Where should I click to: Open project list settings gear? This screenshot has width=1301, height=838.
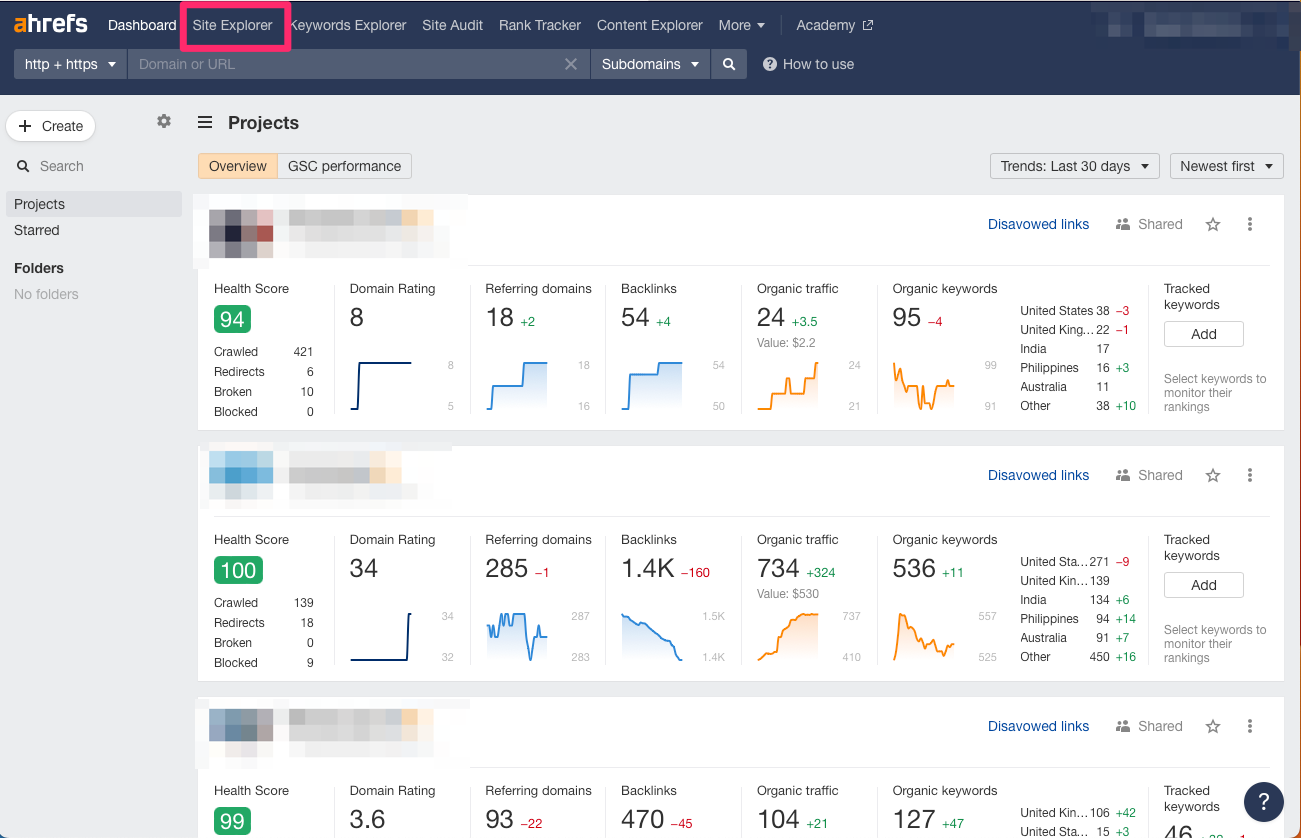(164, 121)
